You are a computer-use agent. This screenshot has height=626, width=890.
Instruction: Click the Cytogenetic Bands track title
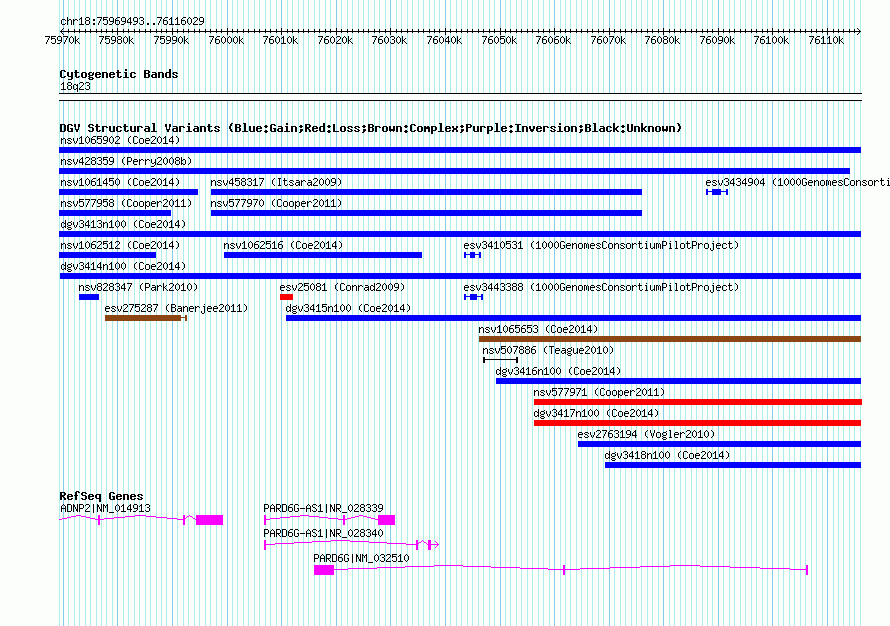(119, 74)
